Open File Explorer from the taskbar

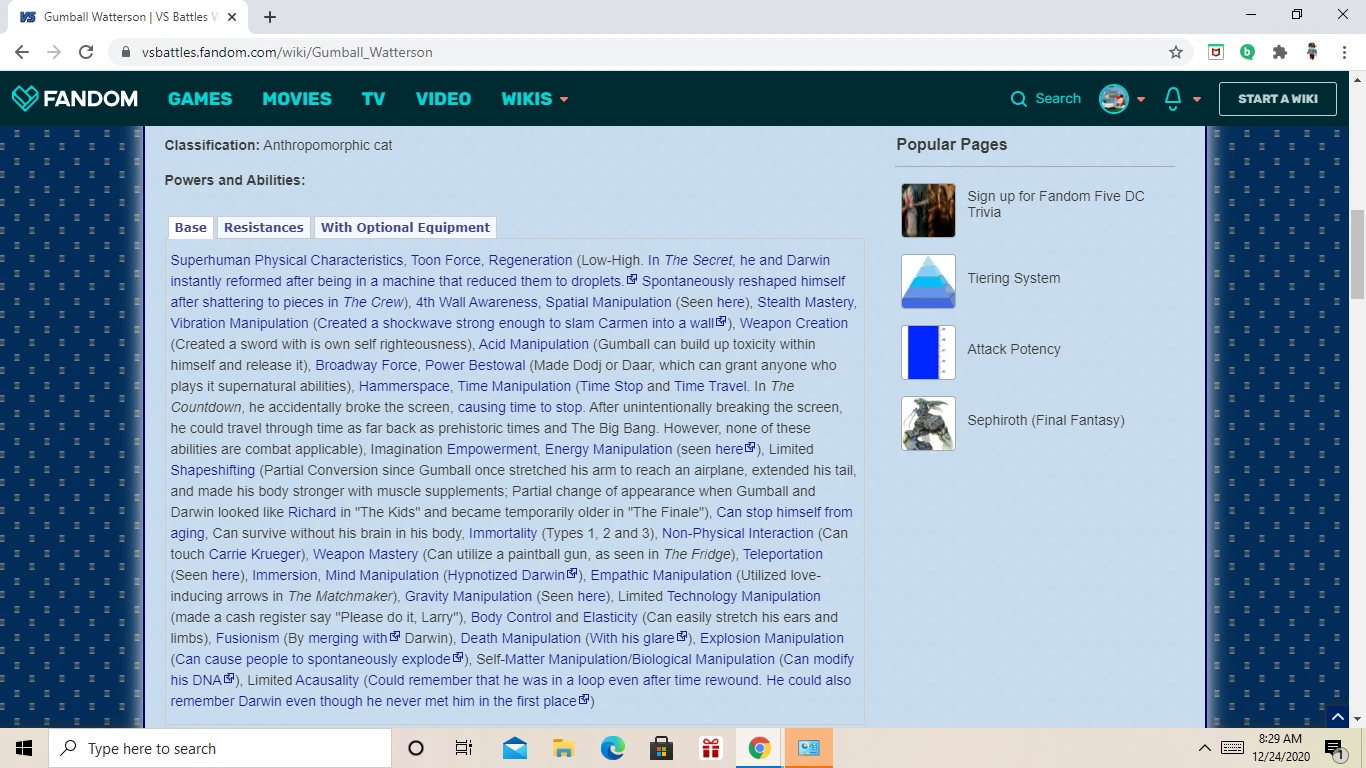tap(563, 748)
